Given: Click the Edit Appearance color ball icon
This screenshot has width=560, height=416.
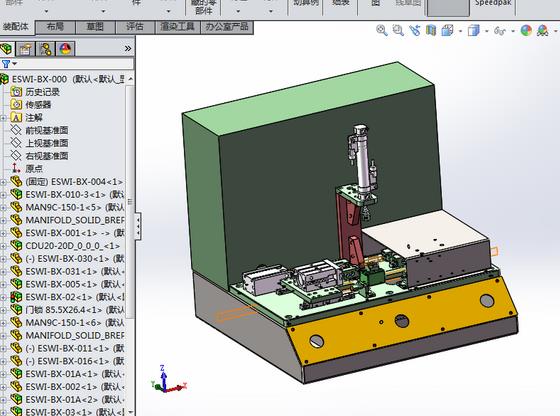Looking at the screenshot, I should click(x=526, y=30).
